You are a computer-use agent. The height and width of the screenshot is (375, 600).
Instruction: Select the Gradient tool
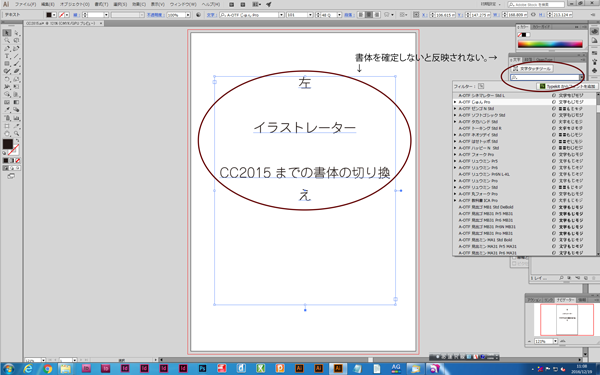point(16,103)
